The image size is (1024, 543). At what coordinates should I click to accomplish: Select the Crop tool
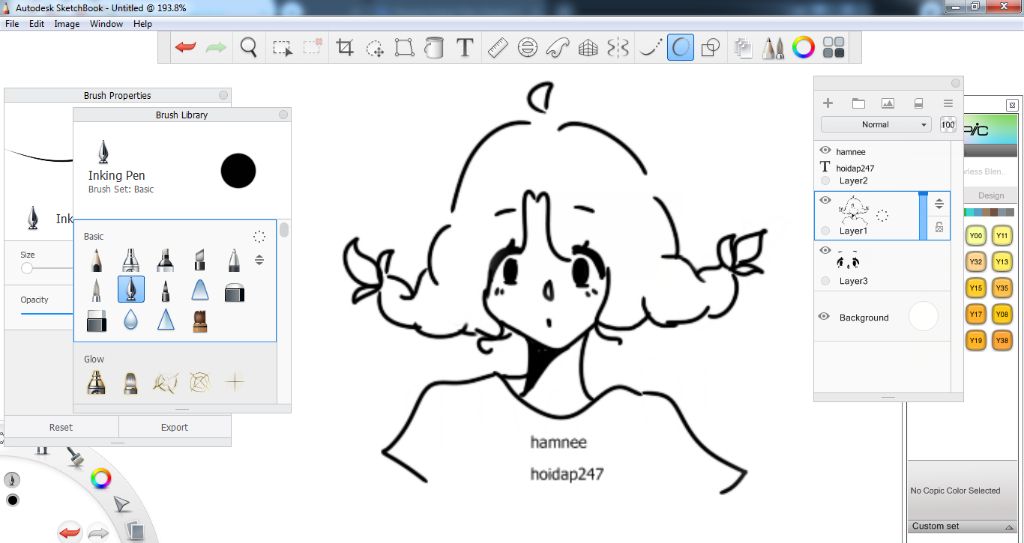pyautogui.click(x=344, y=47)
